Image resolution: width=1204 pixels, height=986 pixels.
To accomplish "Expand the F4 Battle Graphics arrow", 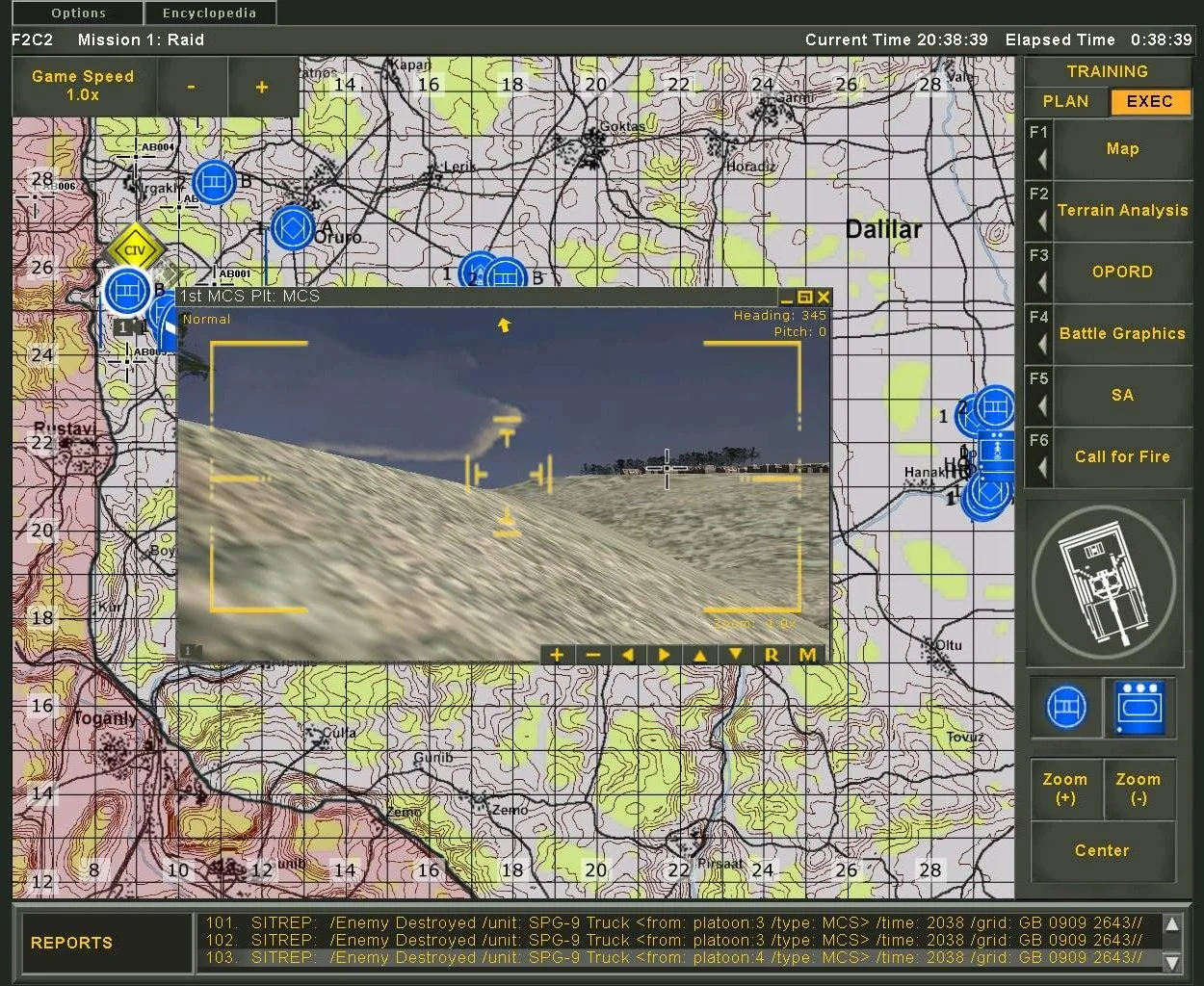I will (x=1041, y=344).
